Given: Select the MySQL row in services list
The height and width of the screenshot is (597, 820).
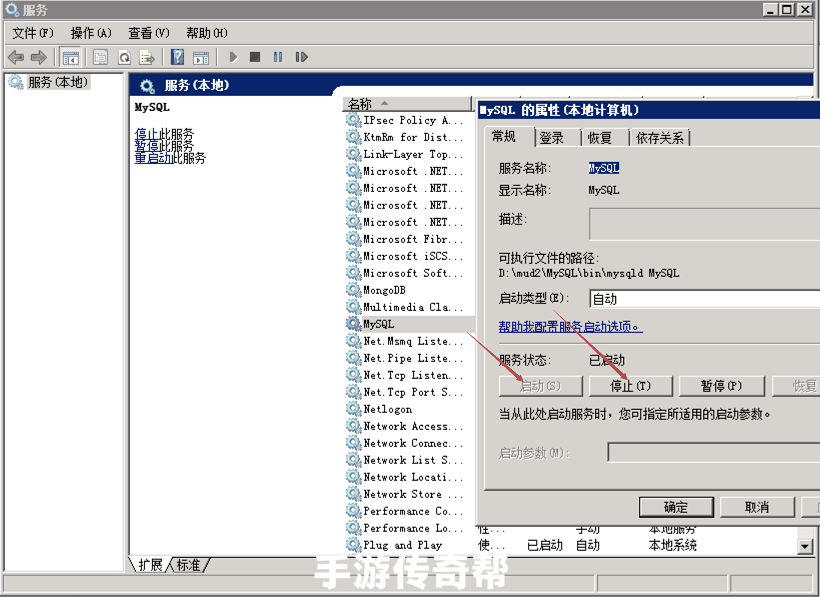Looking at the screenshot, I should pos(409,324).
